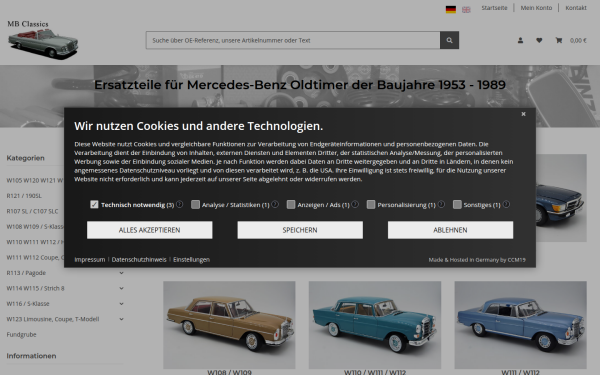The image size is (600, 375).
Task: Click the MB Classics logo
Action: pyautogui.click(x=42, y=39)
